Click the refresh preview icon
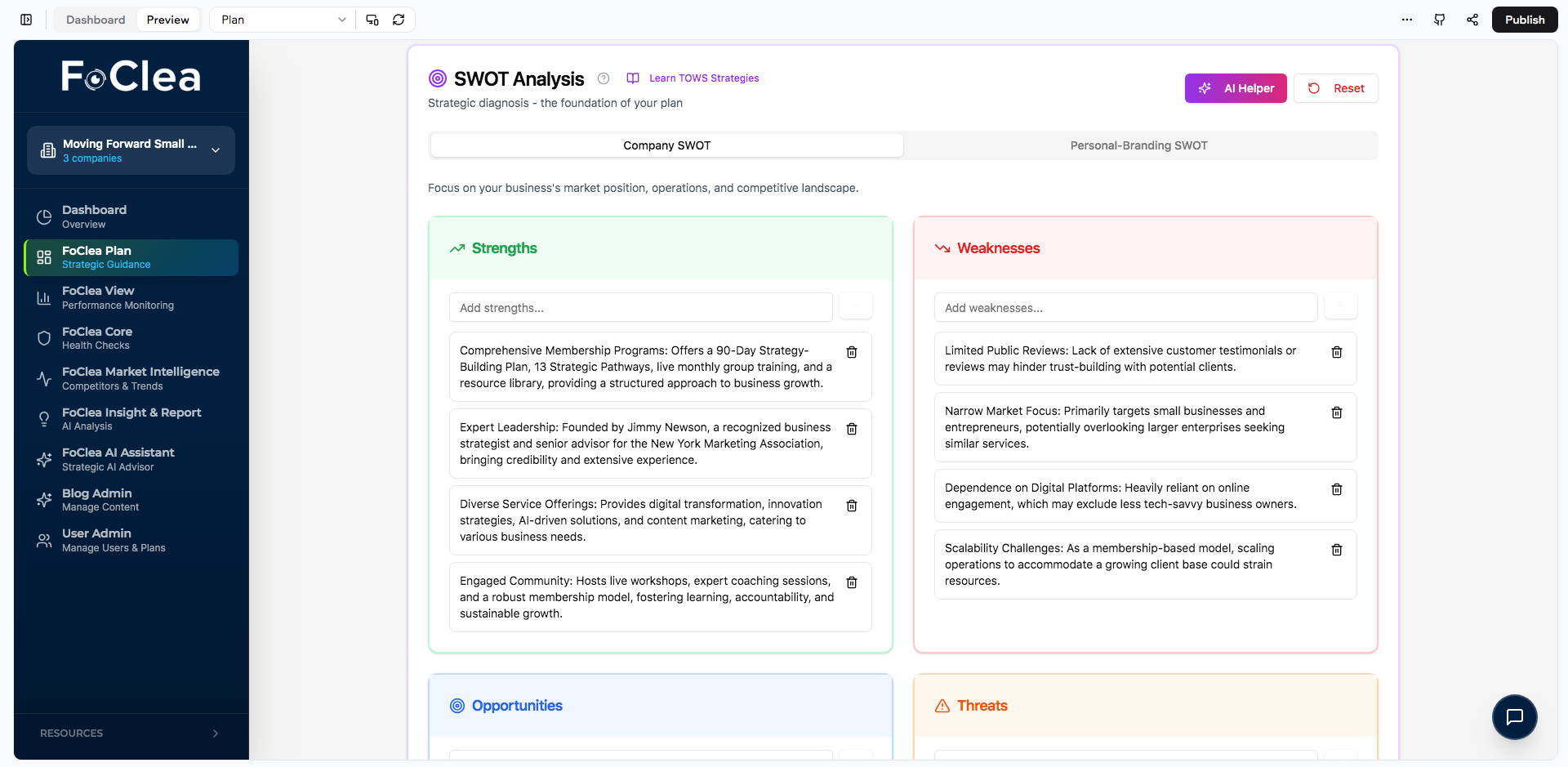 (399, 19)
